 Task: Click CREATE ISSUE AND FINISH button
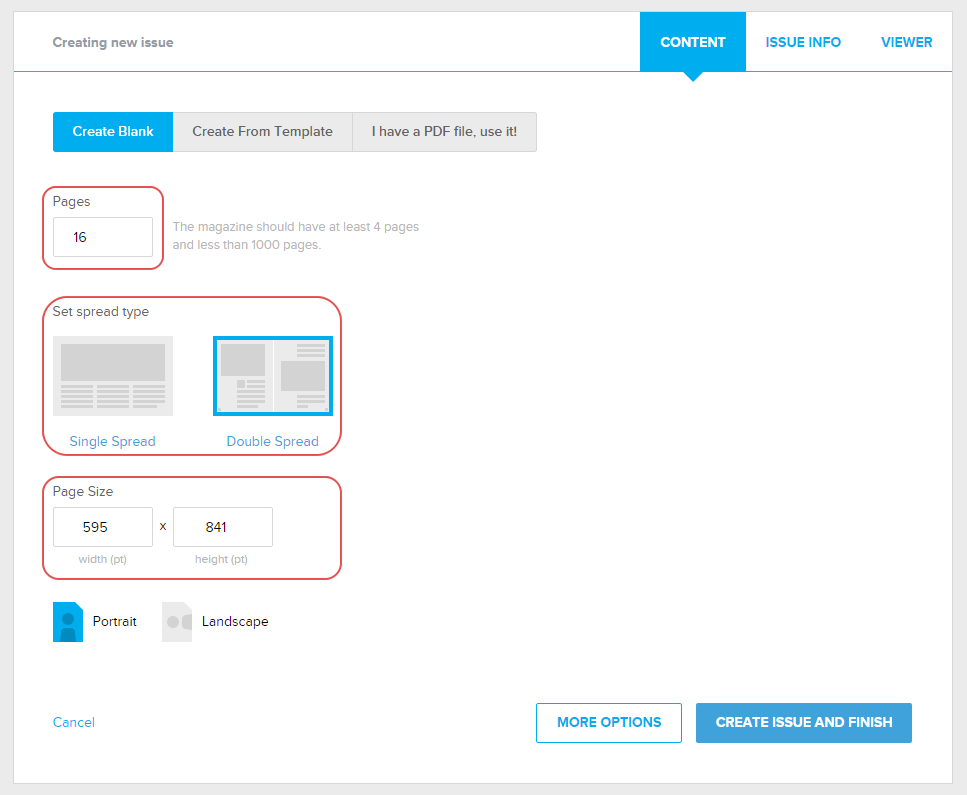(804, 722)
